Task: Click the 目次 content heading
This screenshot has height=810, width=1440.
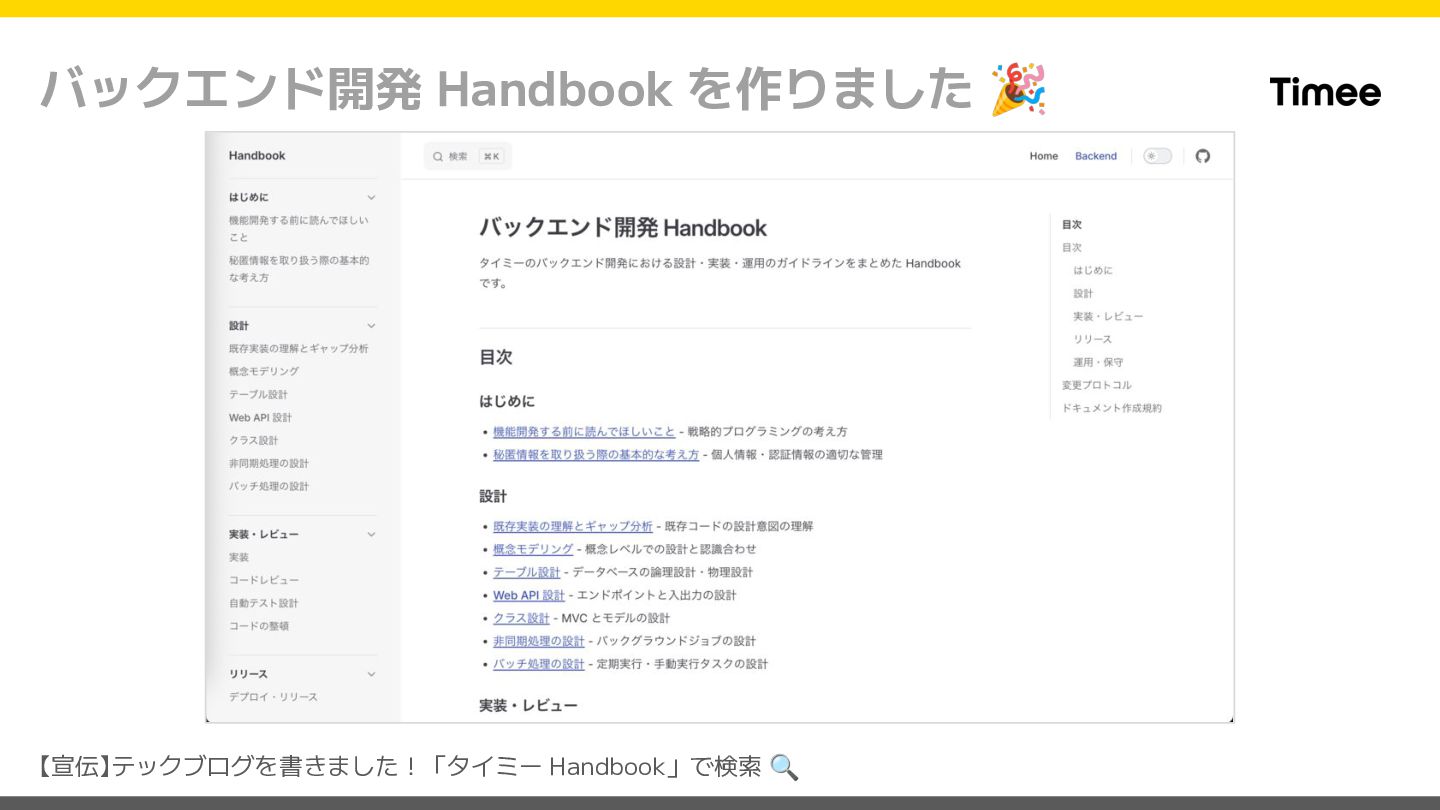Action: 496,357
